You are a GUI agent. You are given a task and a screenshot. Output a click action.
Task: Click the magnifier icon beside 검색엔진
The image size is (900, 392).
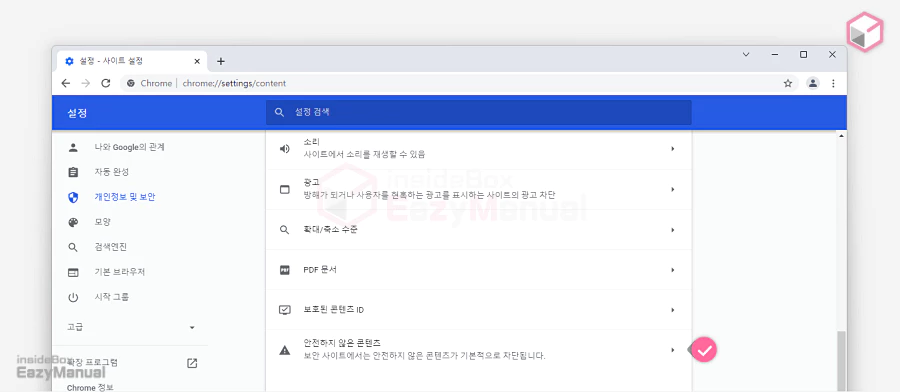point(73,247)
